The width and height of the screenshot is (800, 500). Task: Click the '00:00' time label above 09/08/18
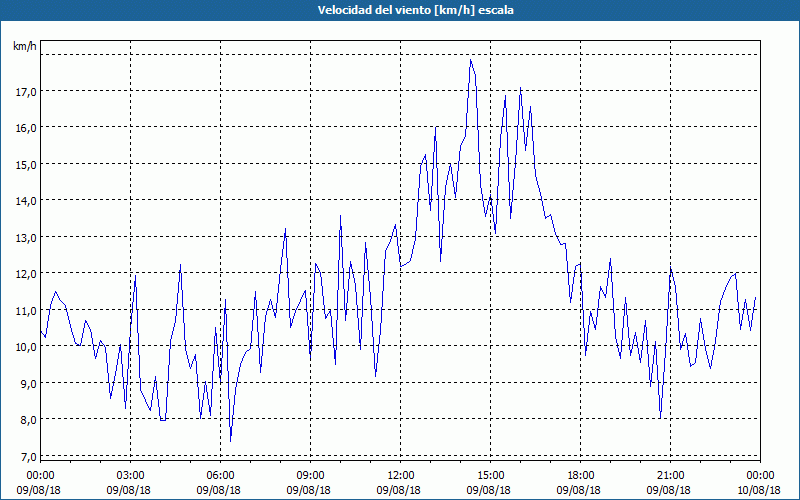pos(40,476)
